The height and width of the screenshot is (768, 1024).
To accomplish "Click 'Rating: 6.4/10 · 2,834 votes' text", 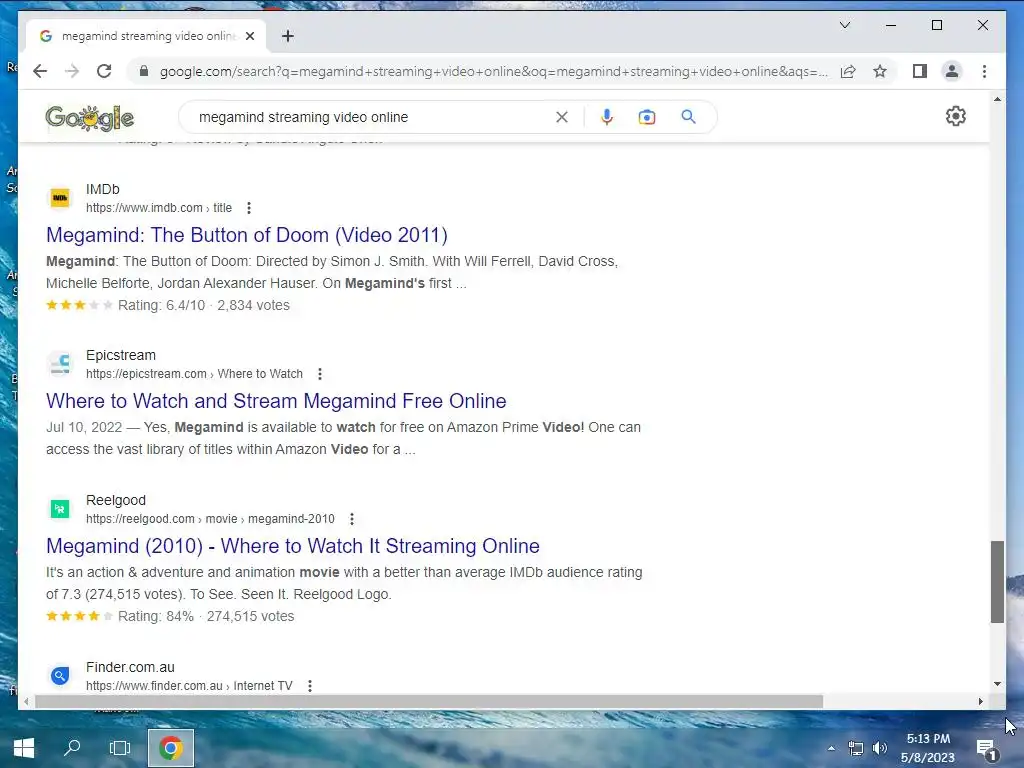I will point(203,305).
